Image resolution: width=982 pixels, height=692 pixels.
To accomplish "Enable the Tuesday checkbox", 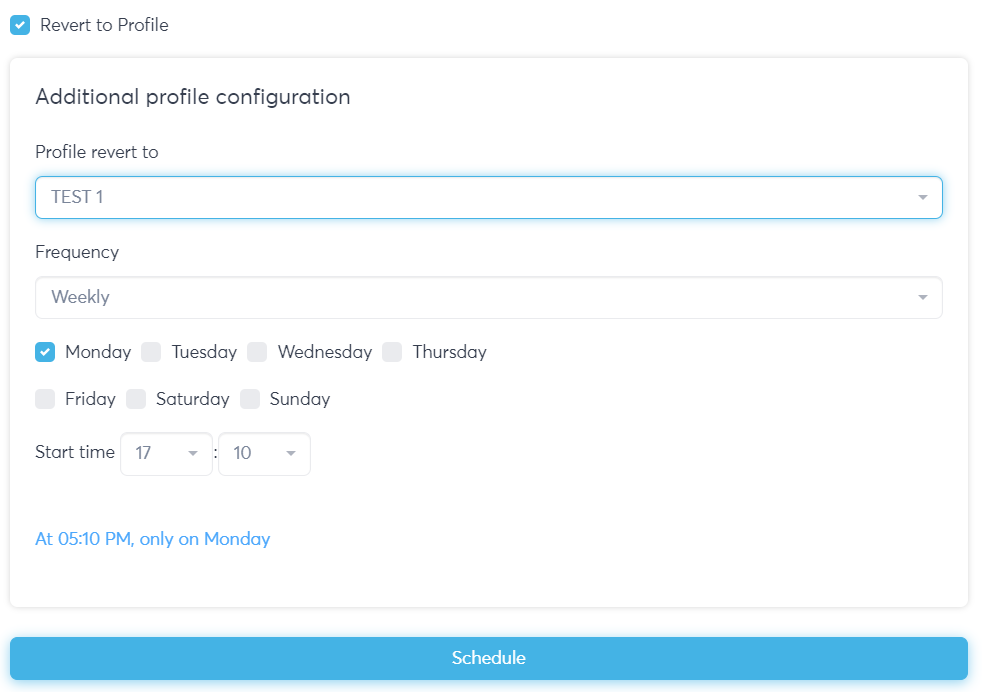I will [x=151, y=352].
